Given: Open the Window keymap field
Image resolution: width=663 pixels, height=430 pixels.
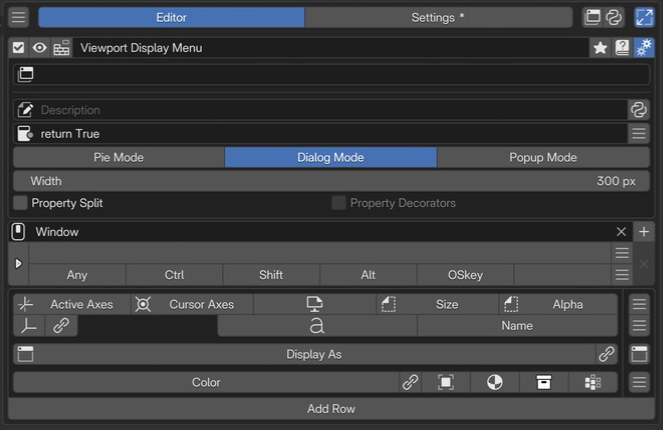Looking at the screenshot, I should [321, 232].
